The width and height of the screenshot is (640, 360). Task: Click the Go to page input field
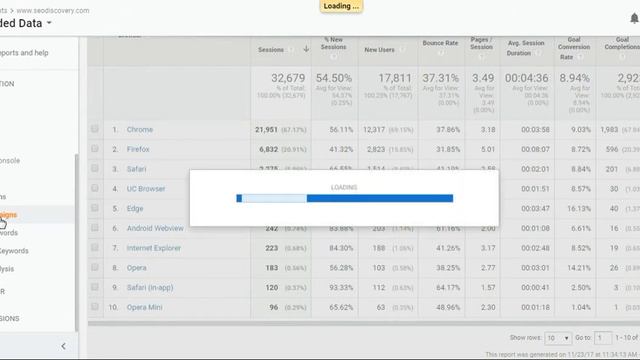(603, 338)
